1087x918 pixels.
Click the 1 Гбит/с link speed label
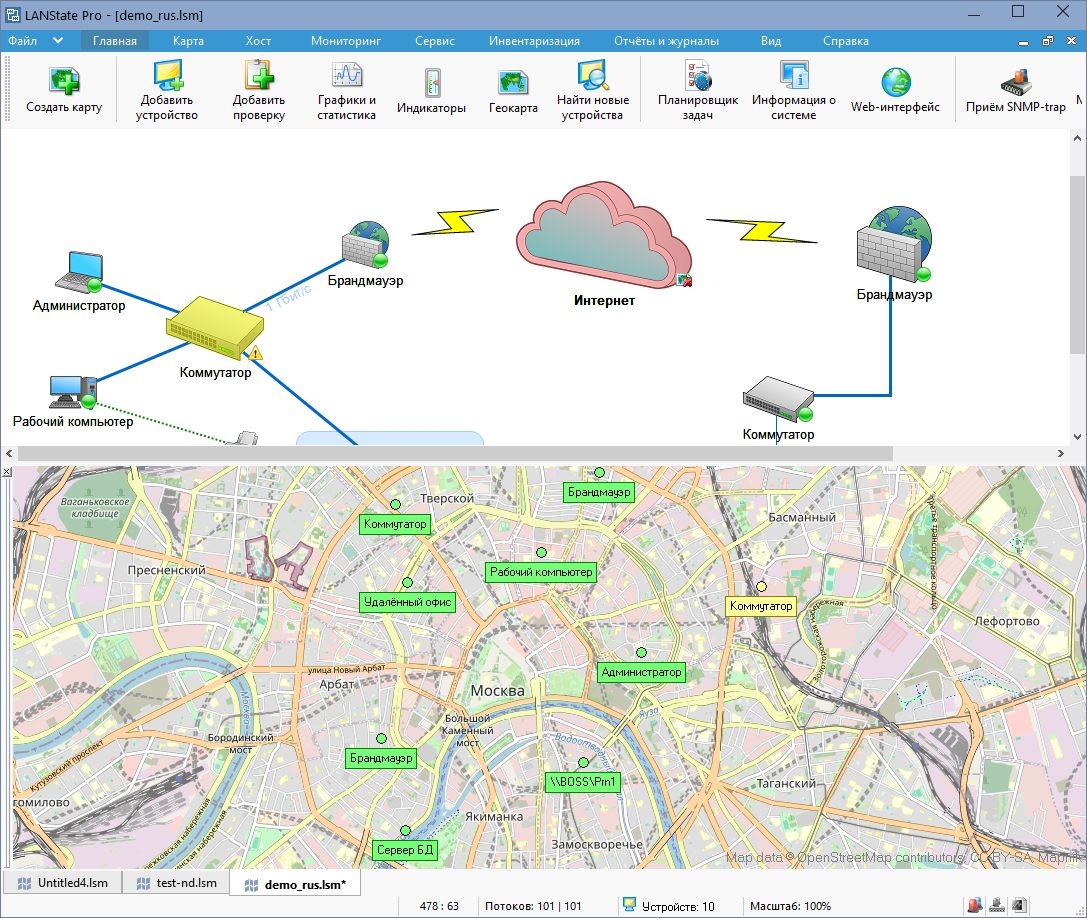pos(288,297)
